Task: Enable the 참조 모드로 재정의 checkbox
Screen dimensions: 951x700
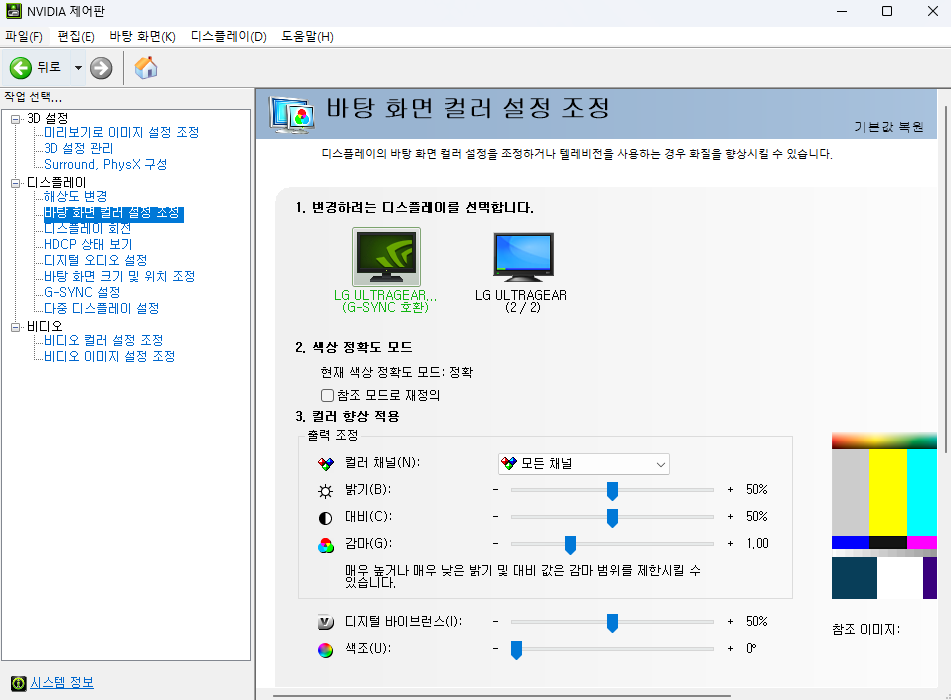Action: [x=326, y=393]
